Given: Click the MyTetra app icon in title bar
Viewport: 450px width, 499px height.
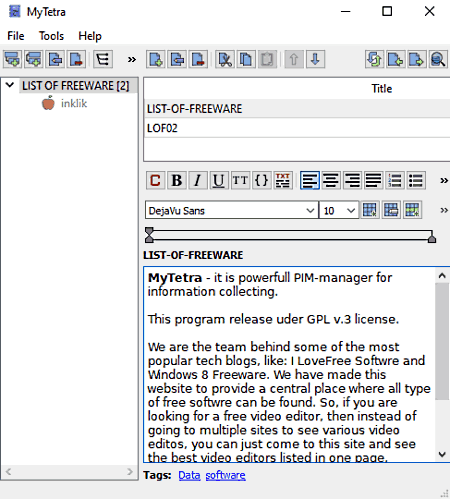Looking at the screenshot, I should (x=15, y=11).
